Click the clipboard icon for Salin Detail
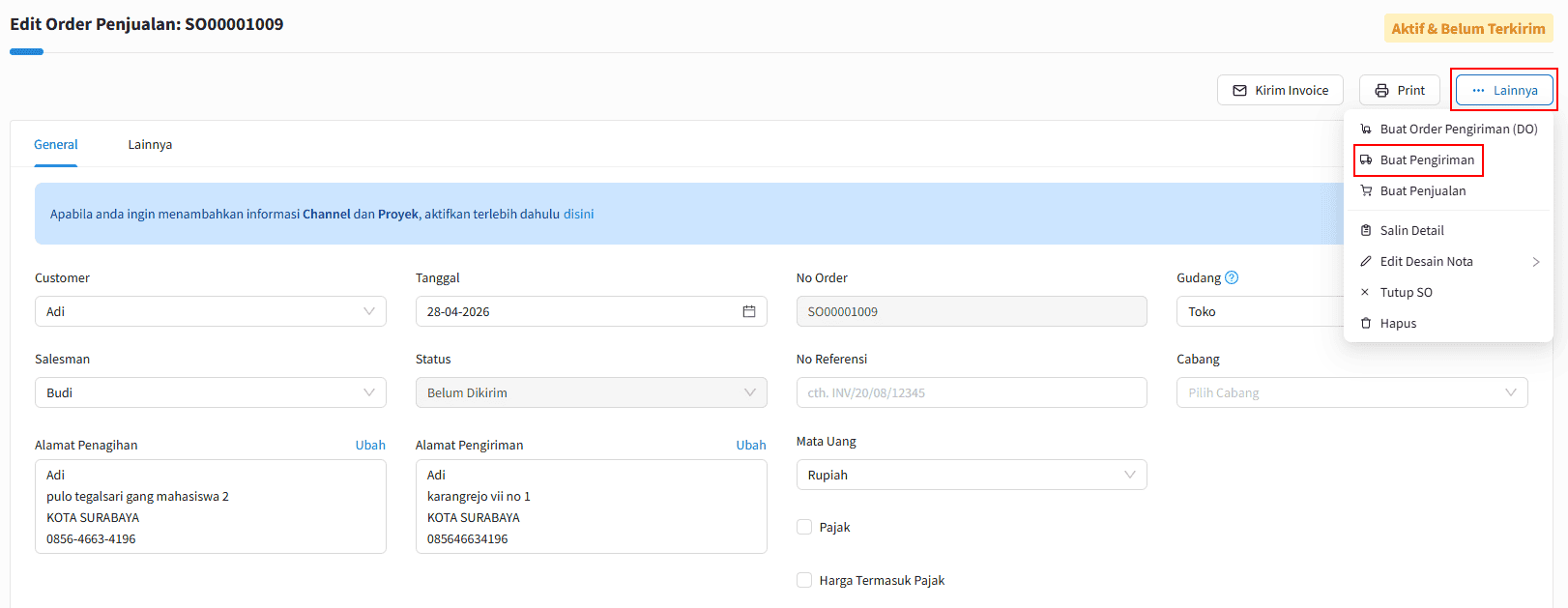This screenshot has height=608, width=1568. (1366, 230)
